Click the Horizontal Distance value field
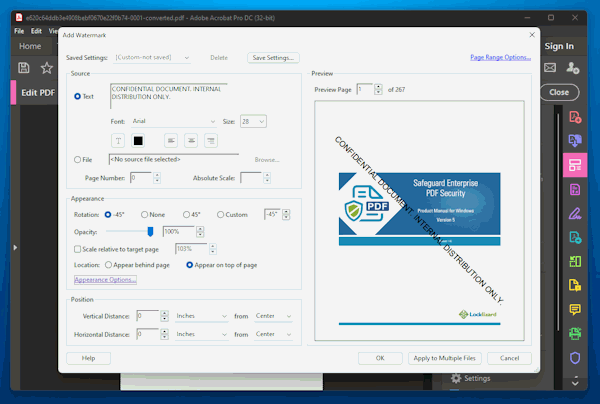600x404 pixels. tap(148, 334)
